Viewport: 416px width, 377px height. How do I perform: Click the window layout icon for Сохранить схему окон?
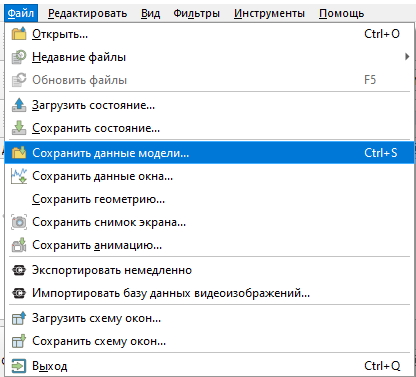pos(19,341)
